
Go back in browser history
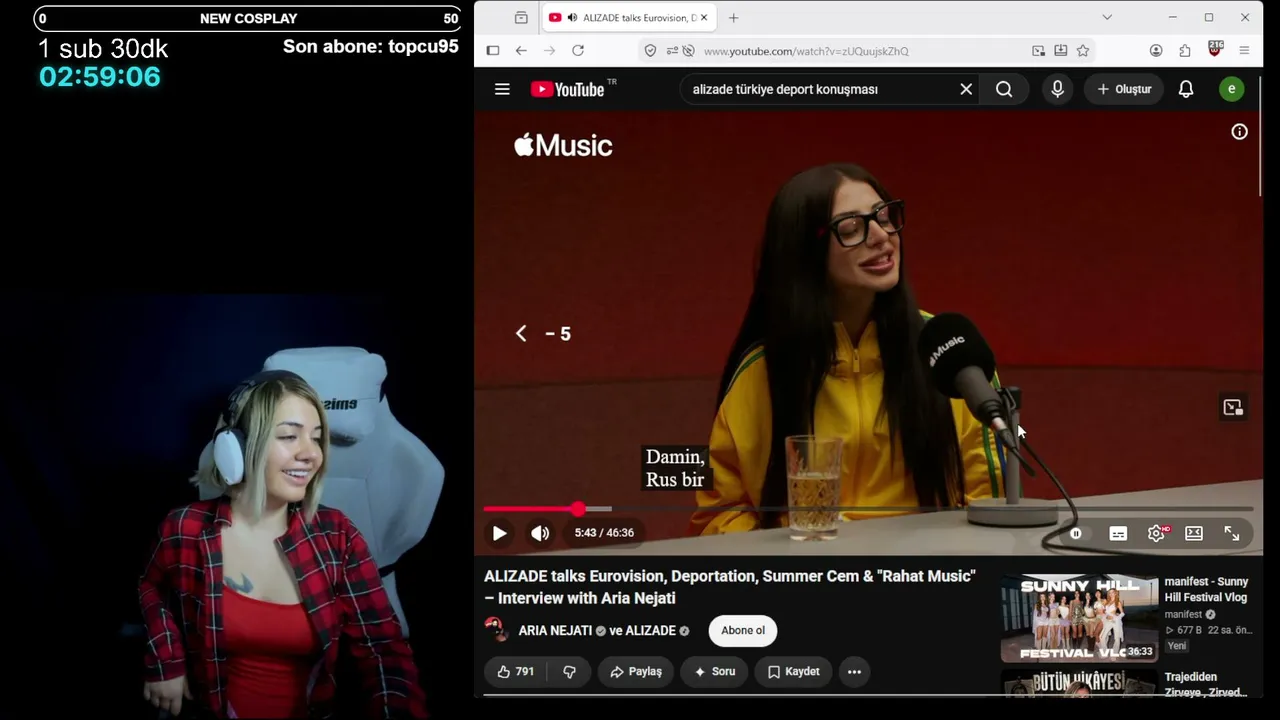(521, 51)
